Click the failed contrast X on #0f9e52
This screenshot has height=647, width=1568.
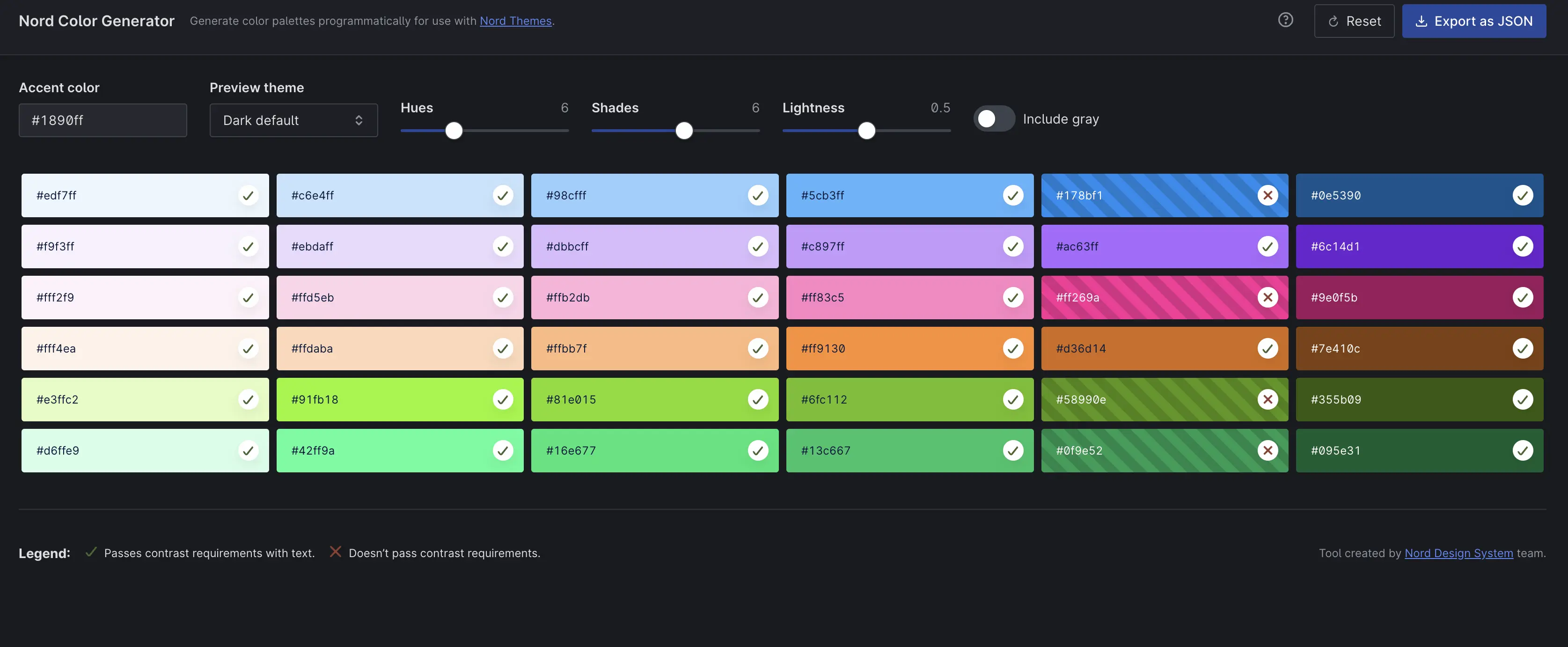[x=1268, y=450]
